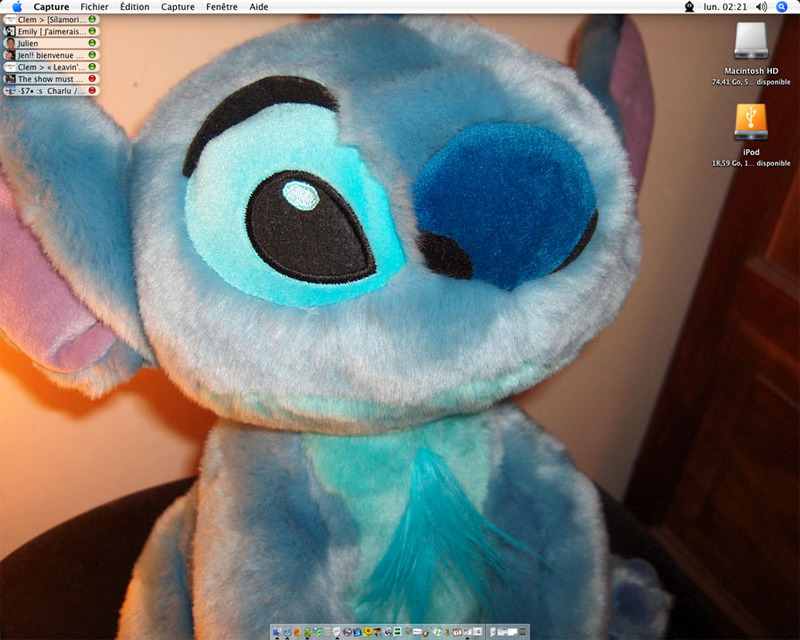Select contact "Emily [ J'aimerais…"
This screenshot has width=800, height=640.
51,31
